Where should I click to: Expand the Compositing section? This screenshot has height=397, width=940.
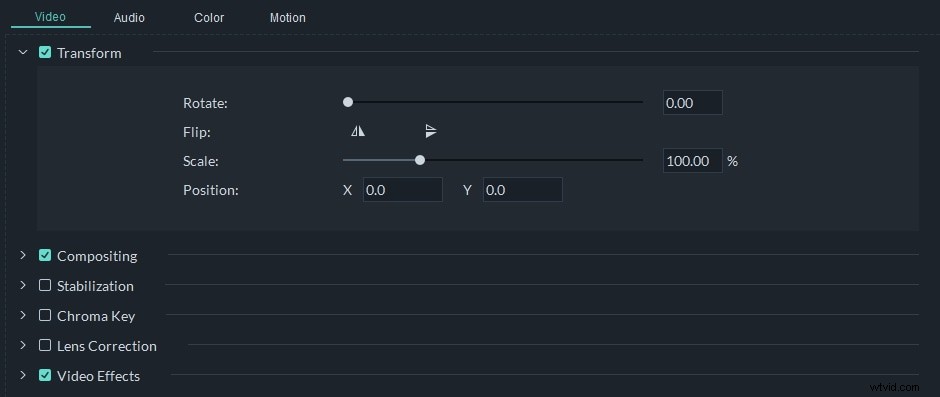(x=23, y=255)
